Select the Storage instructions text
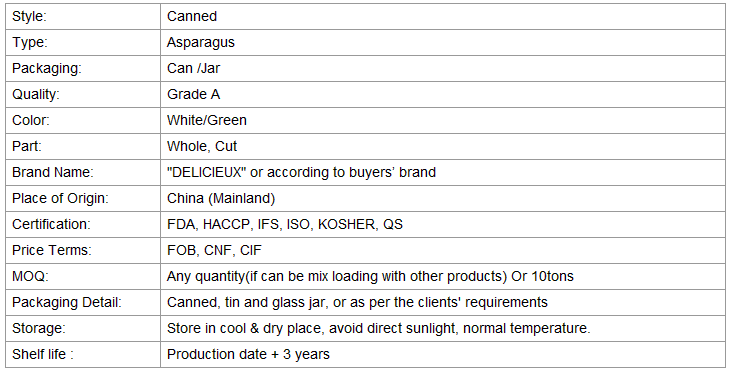The height and width of the screenshot is (371, 730). pyautogui.click(x=379, y=329)
